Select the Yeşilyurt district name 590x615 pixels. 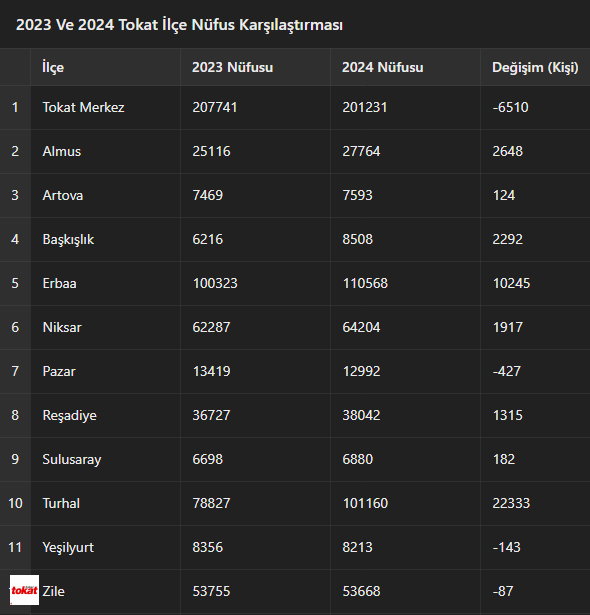(x=68, y=547)
